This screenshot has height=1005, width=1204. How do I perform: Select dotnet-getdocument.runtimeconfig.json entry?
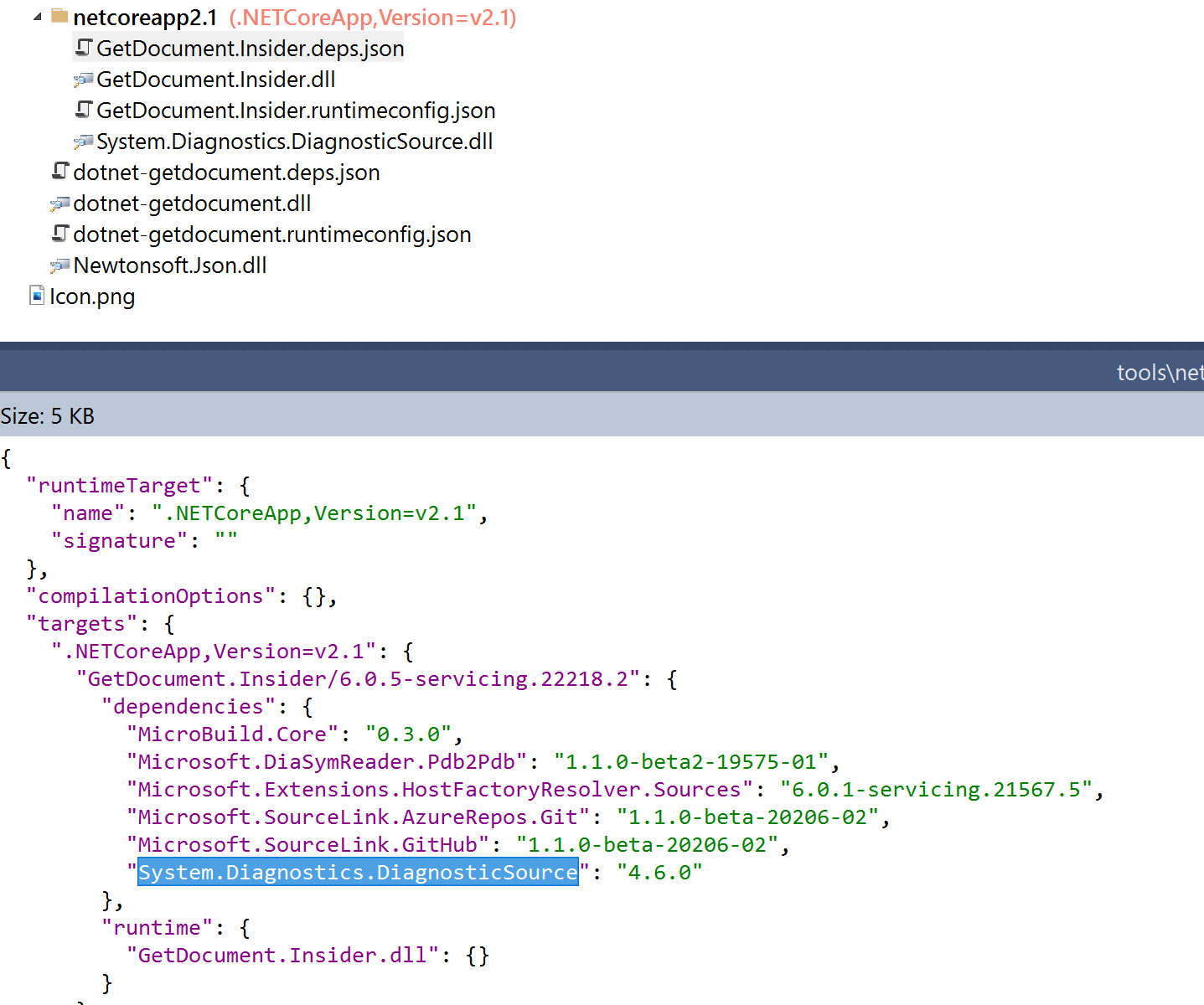tap(272, 234)
